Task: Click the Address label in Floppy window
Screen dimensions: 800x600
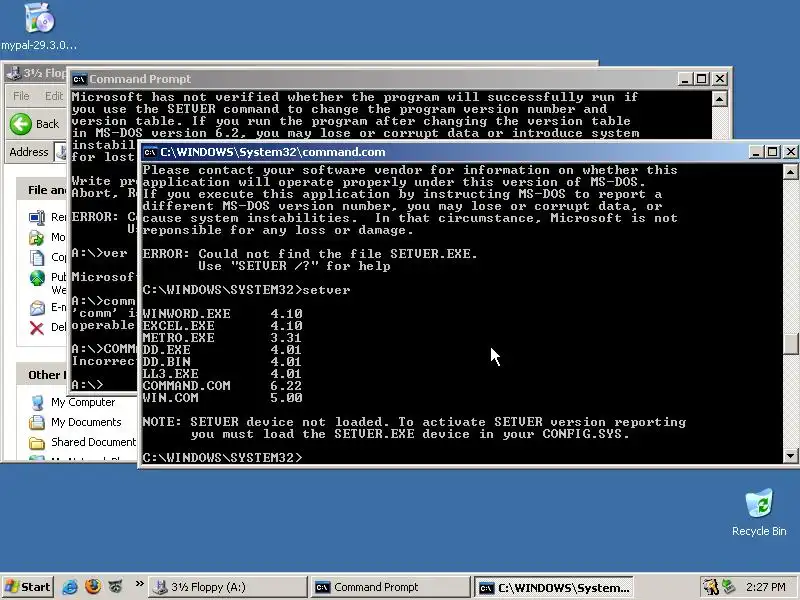Action: [x=29, y=152]
